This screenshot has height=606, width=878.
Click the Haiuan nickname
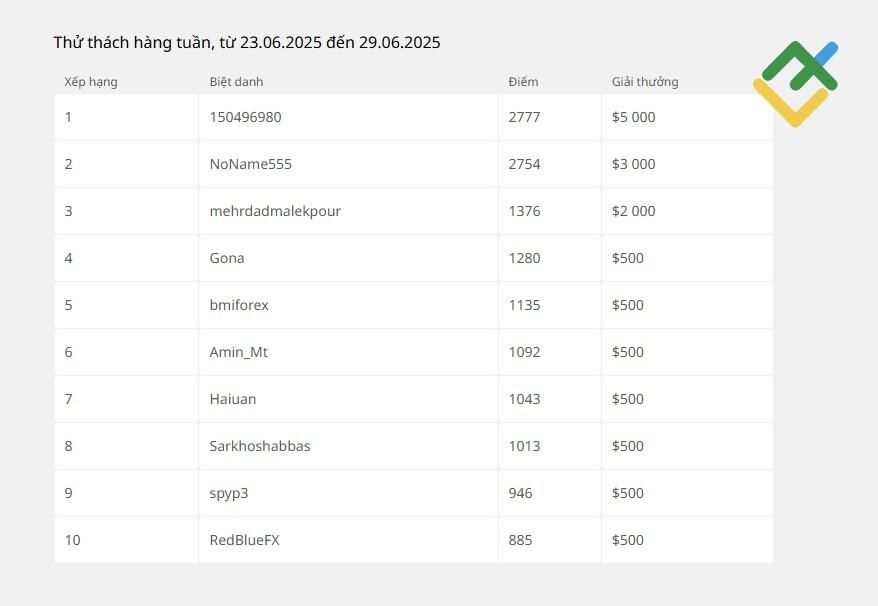click(x=233, y=399)
